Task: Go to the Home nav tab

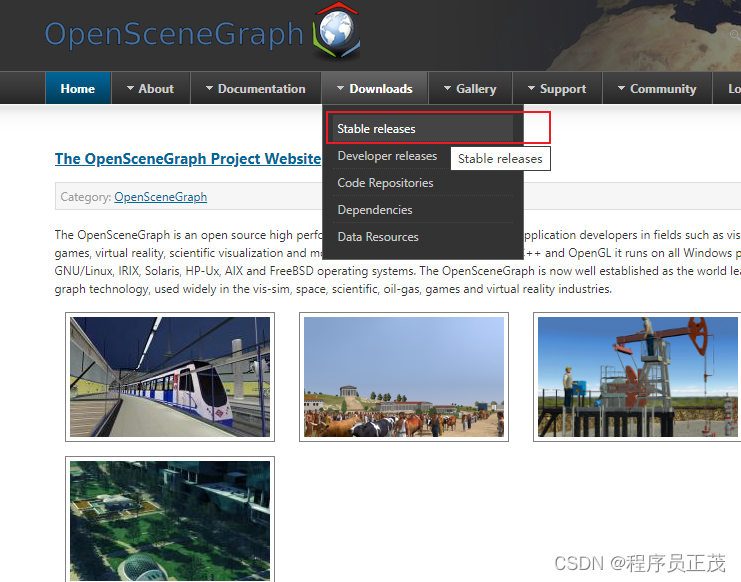Action: pyautogui.click(x=78, y=88)
